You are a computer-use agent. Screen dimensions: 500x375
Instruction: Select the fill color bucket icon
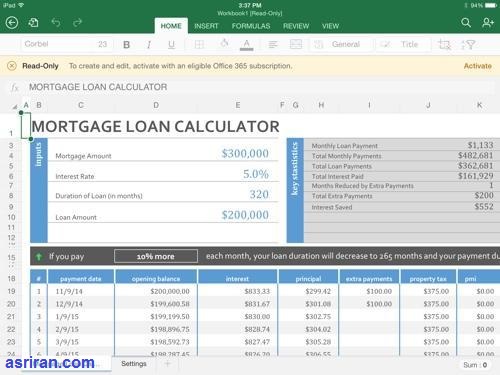224,44
